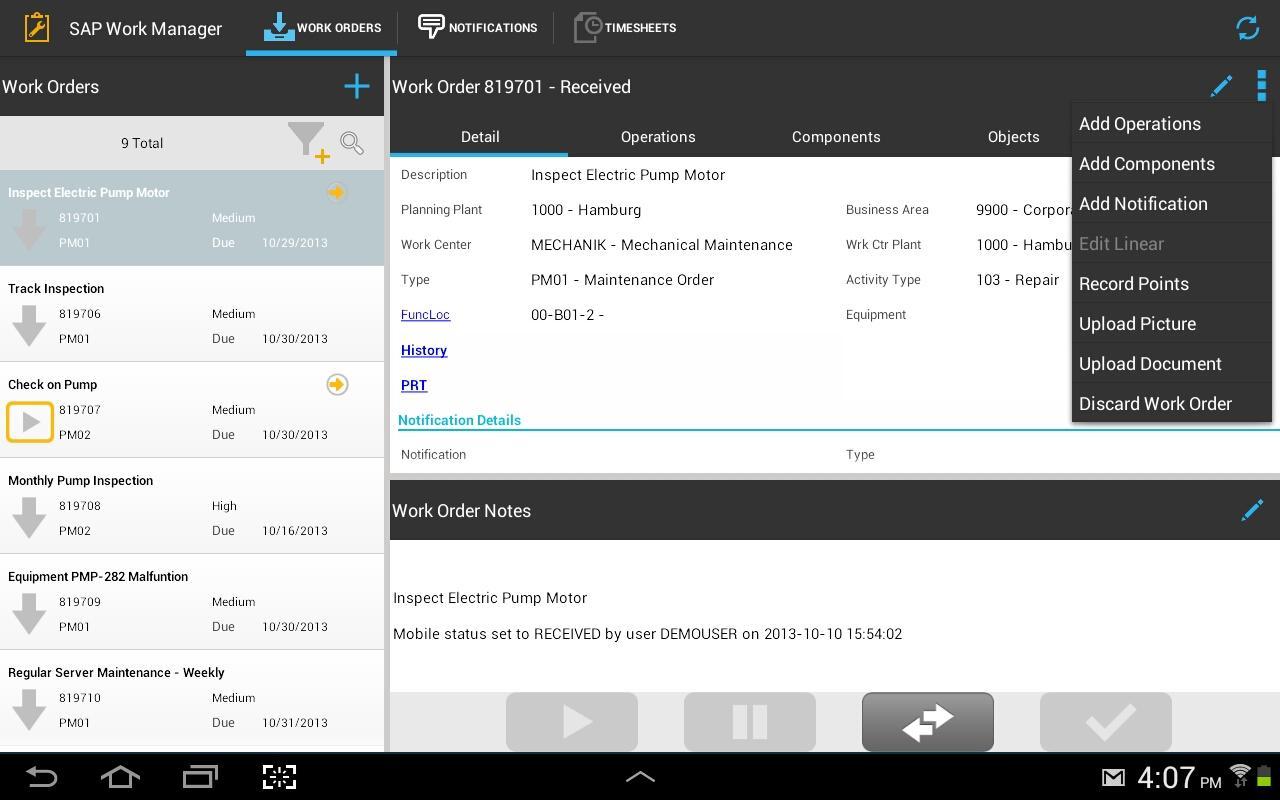Tap the start work order play button
The height and width of the screenshot is (800, 1280).
[572, 721]
